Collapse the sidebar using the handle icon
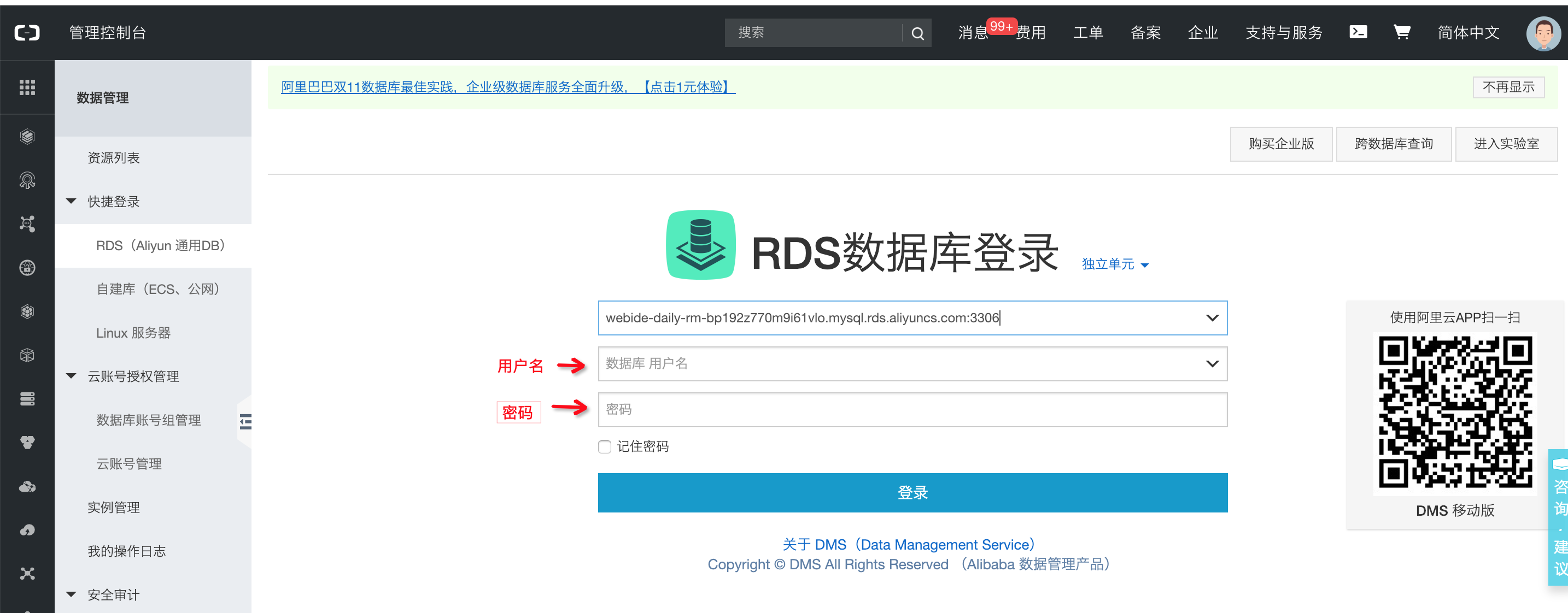Viewport: 1568px width, 613px height. click(x=245, y=421)
